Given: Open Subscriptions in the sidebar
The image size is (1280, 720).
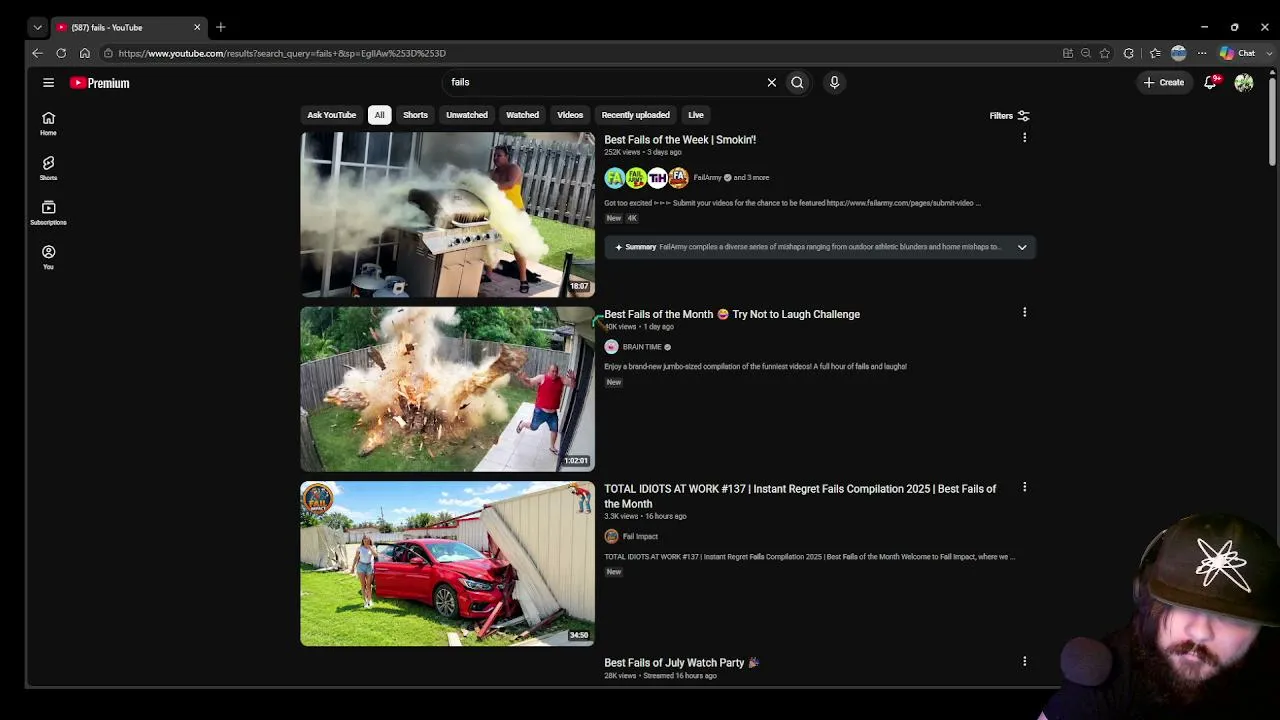Looking at the screenshot, I should (48, 213).
